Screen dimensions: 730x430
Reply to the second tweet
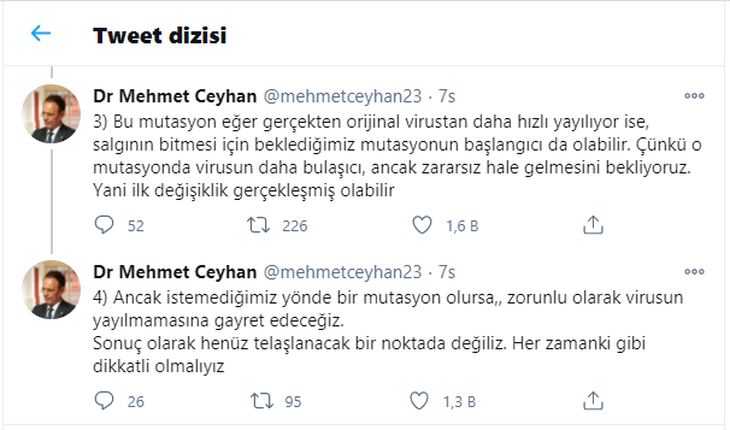(105, 401)
